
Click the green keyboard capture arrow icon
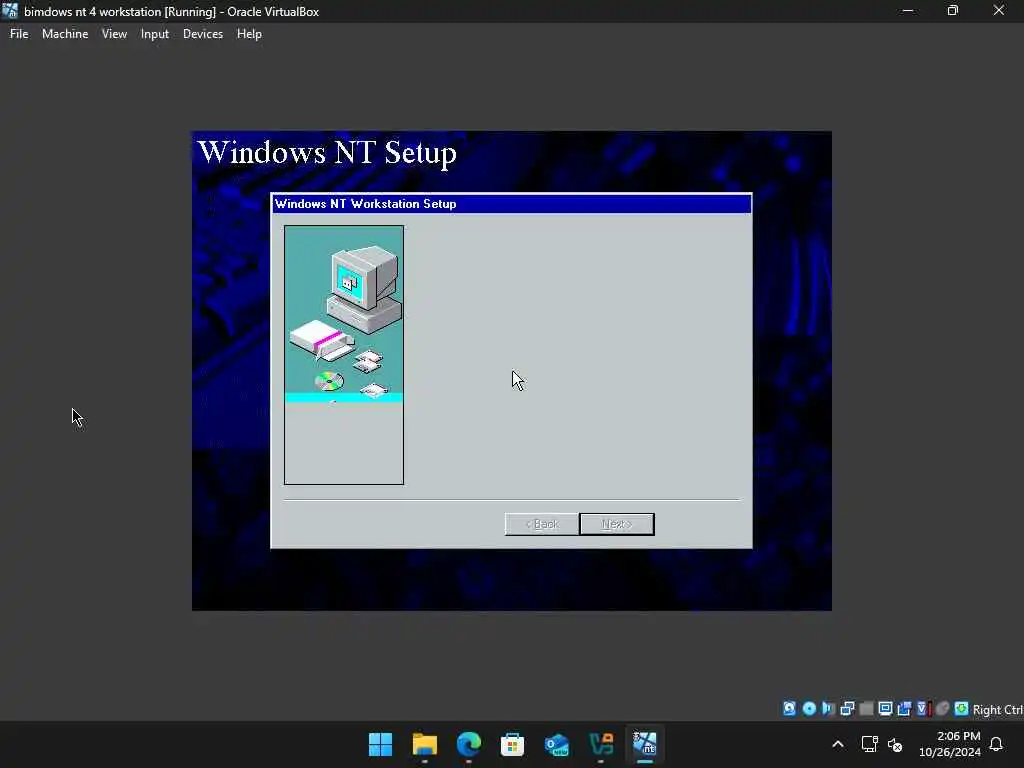961,709
